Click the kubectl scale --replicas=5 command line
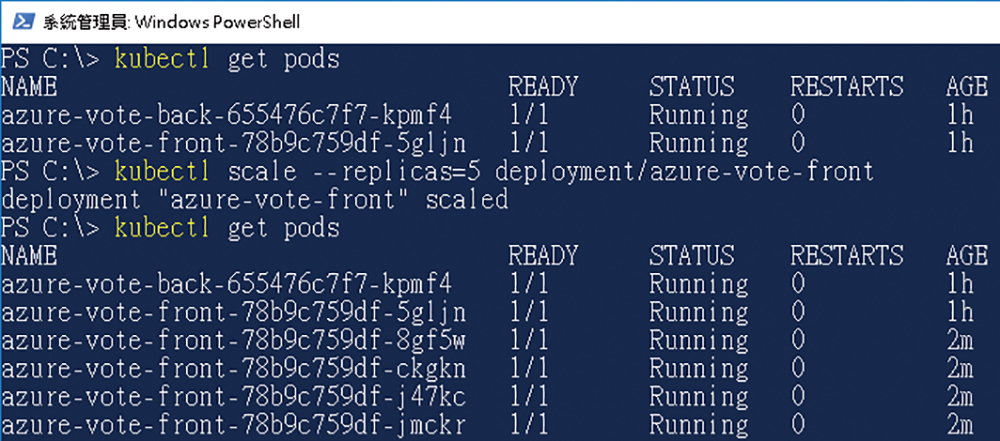Image resolution: width=1000 pixels, height=441 pixels. pos(494,172)
